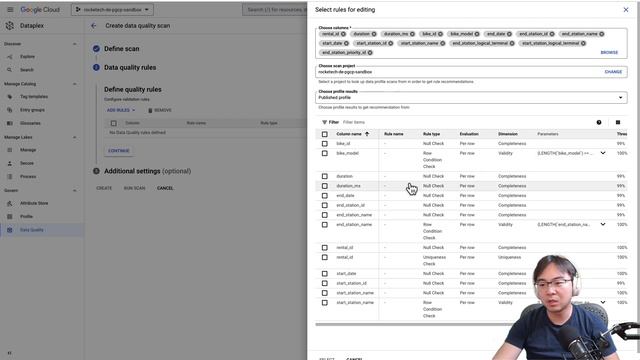
Task: Remove the start_station_id column chip
Action: [x=391, y=43]
